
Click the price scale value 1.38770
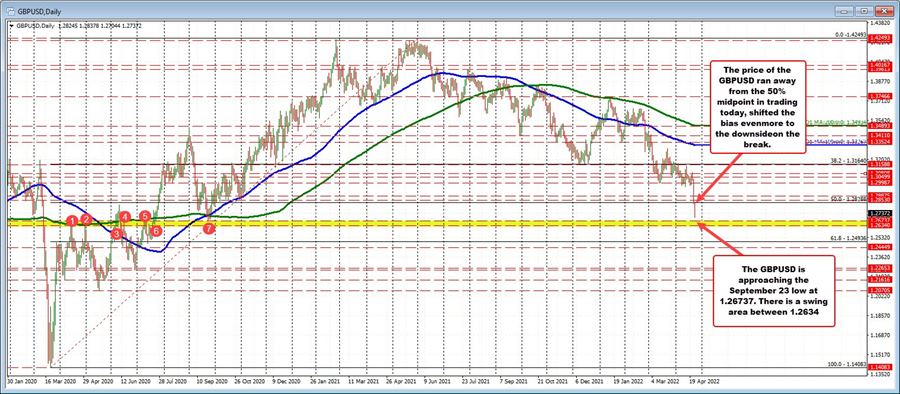pyautogui.click(x=879, y=81)
